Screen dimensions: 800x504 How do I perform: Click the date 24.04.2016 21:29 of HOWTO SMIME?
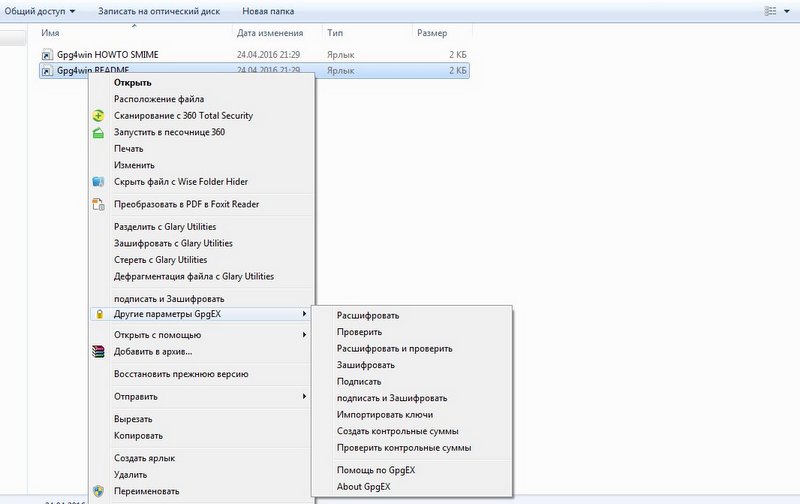[268, 55]
